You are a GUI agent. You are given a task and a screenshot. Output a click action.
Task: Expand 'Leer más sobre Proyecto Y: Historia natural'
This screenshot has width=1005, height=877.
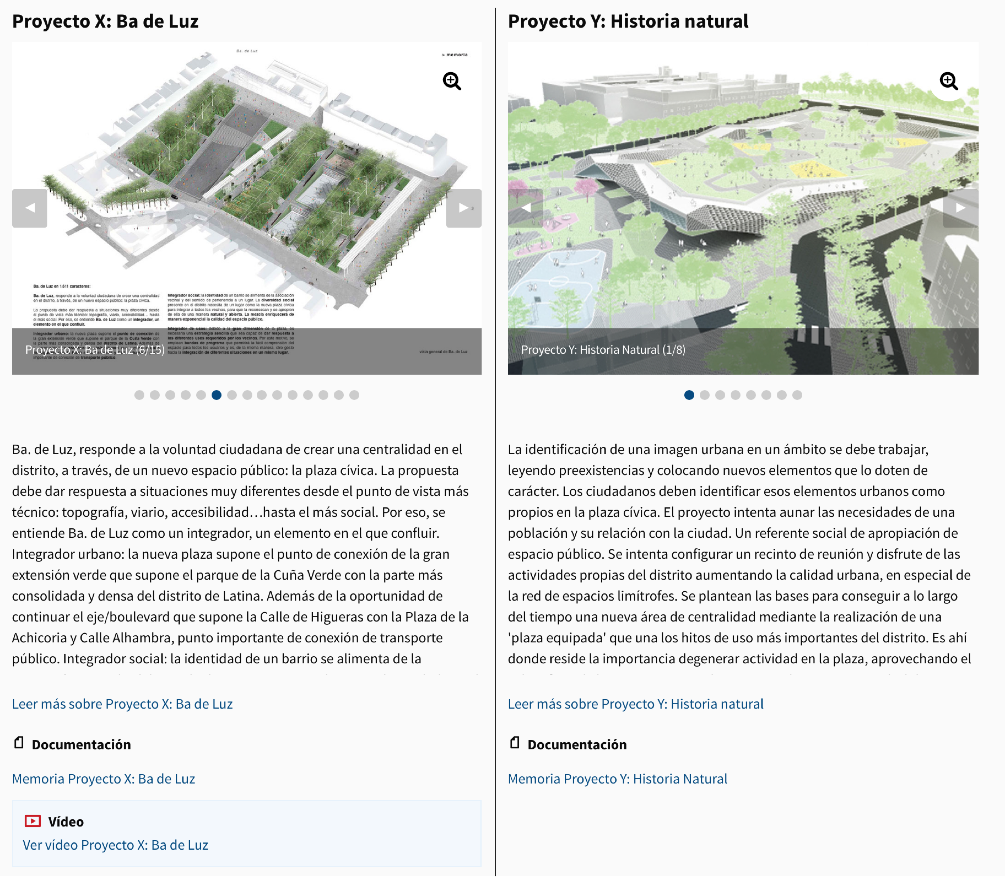pos(635,704)
